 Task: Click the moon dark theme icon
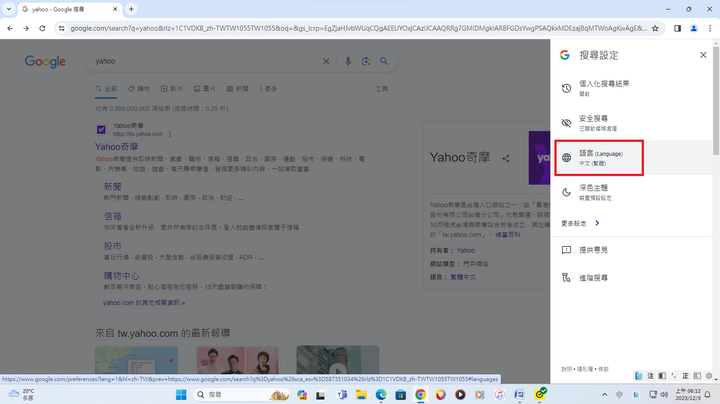coord(566,192)
